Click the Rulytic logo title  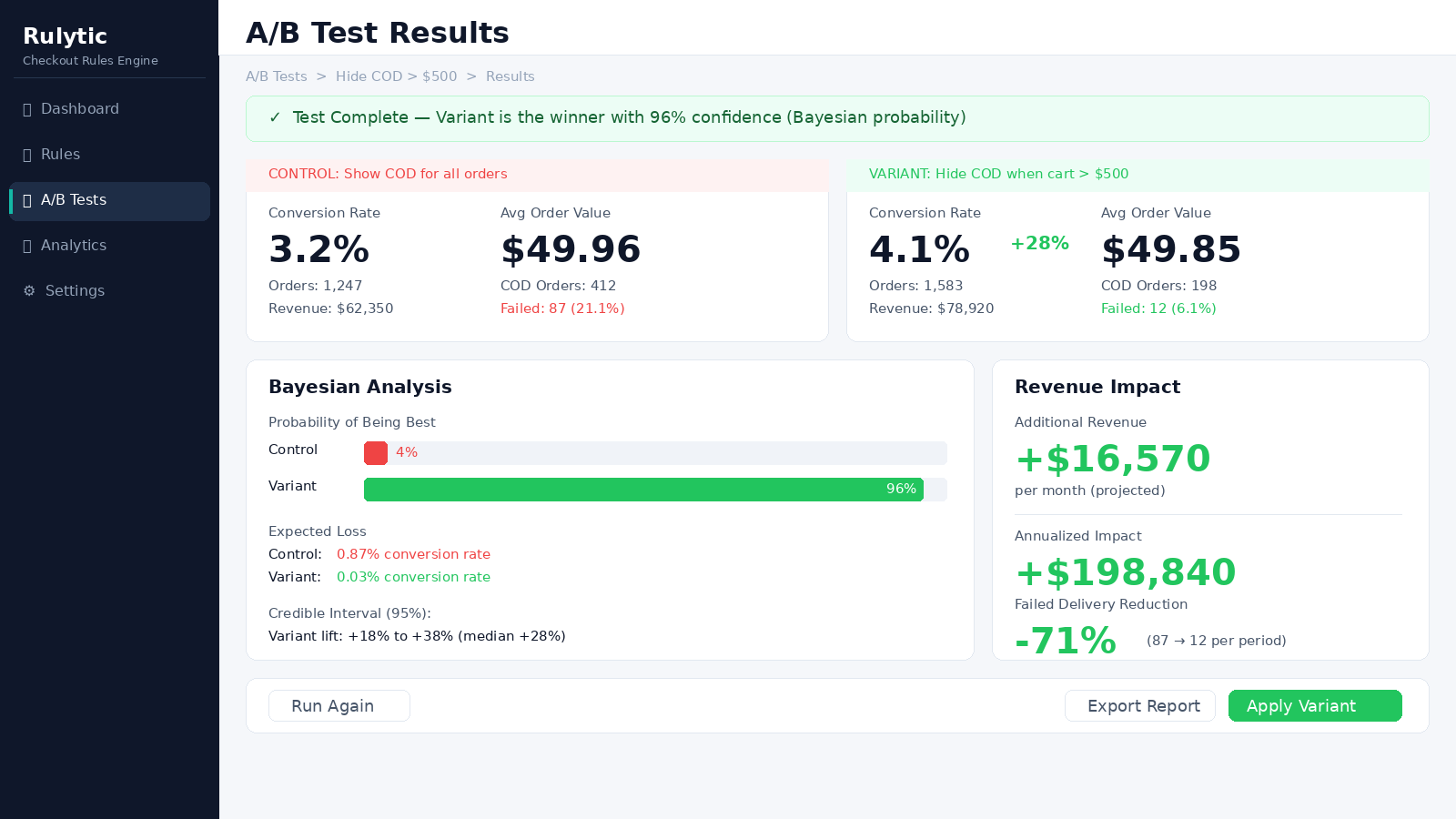coord(65,36)
